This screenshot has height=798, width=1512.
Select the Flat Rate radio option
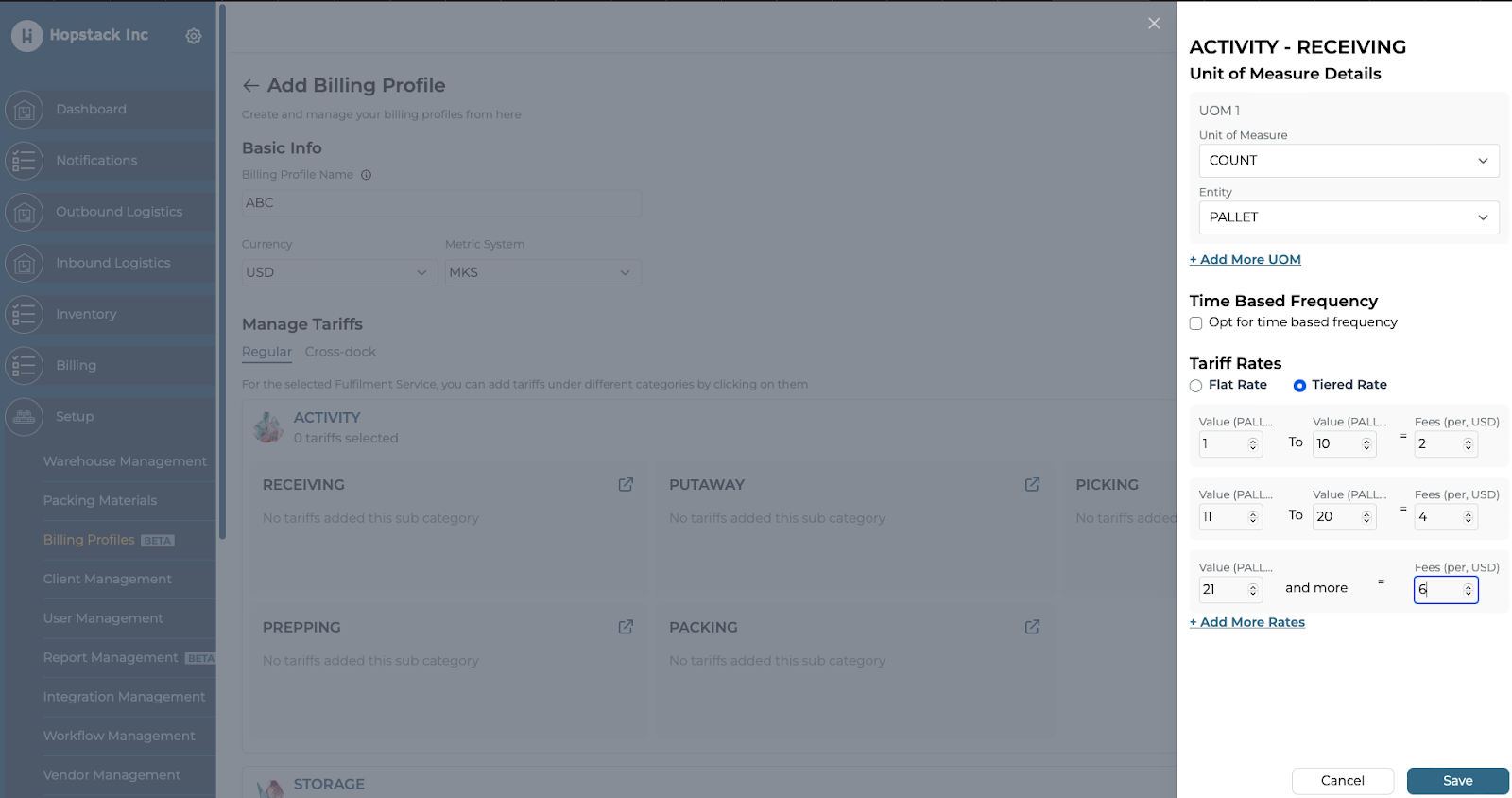coord(1196,386)
